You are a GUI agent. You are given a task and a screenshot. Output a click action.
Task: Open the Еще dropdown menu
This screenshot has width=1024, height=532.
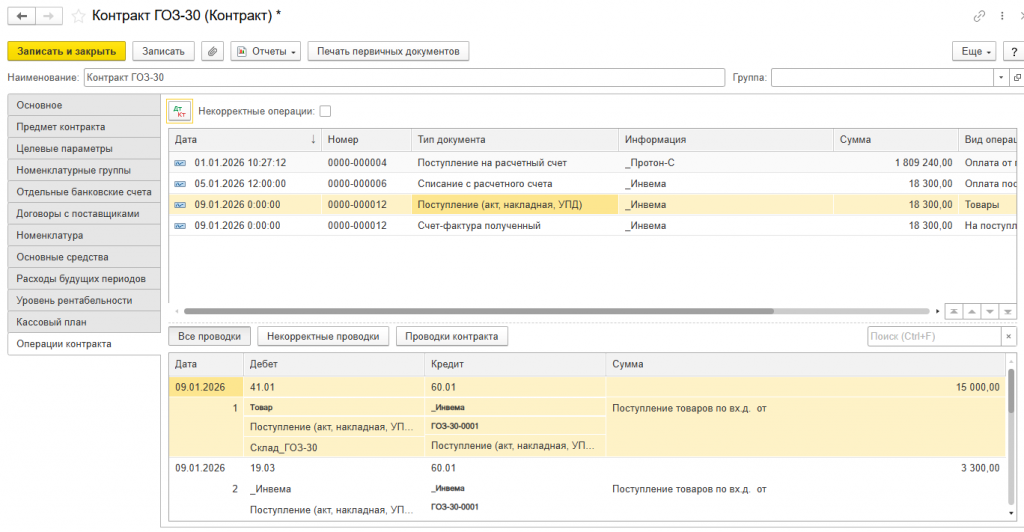pyautogui.click(x=974, y=51)
